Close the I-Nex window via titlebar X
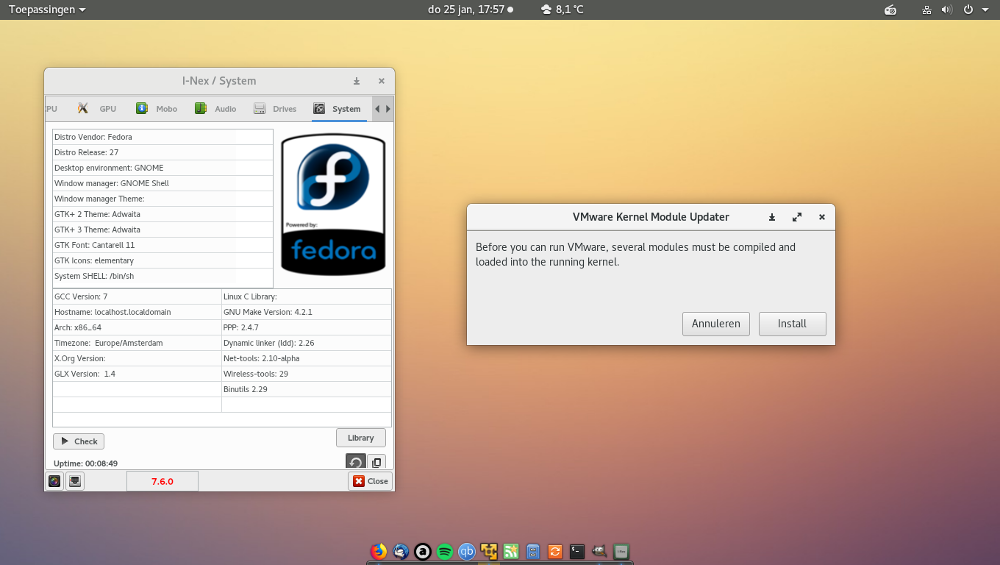The height and width of the screenshot is (565, 1000). (381, 81)
